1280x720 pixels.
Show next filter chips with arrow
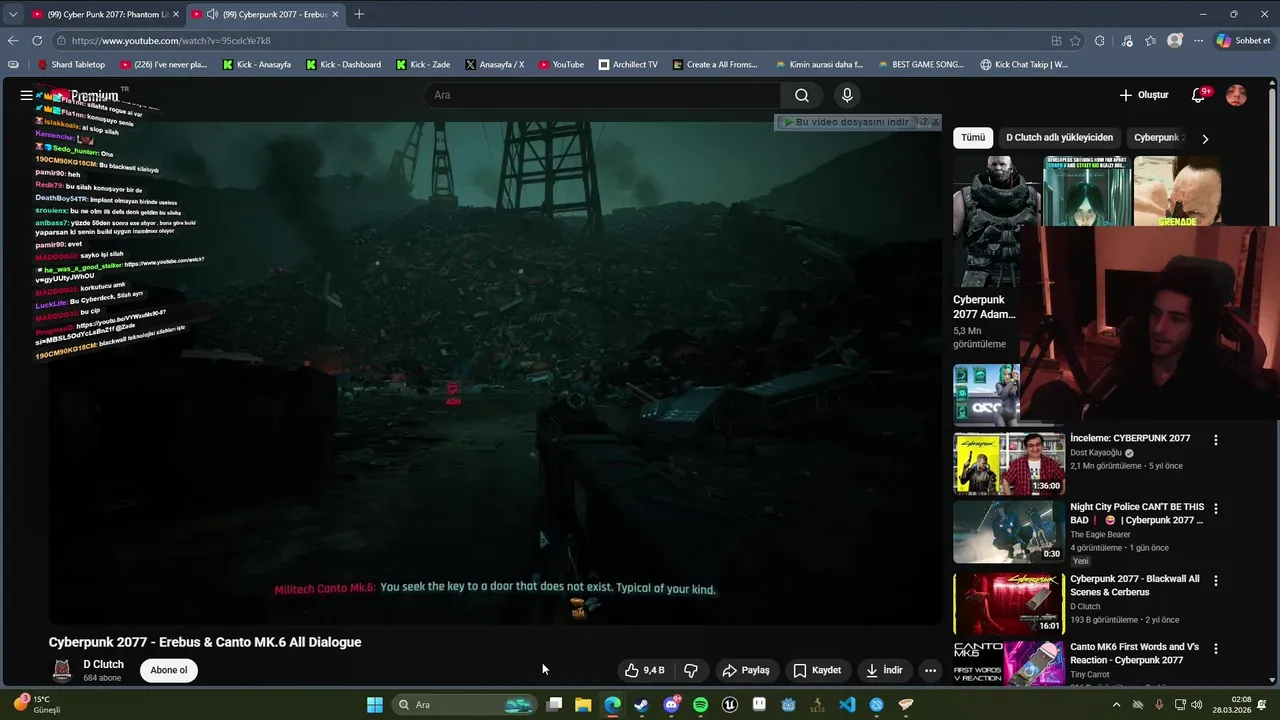click(1205, 139)
